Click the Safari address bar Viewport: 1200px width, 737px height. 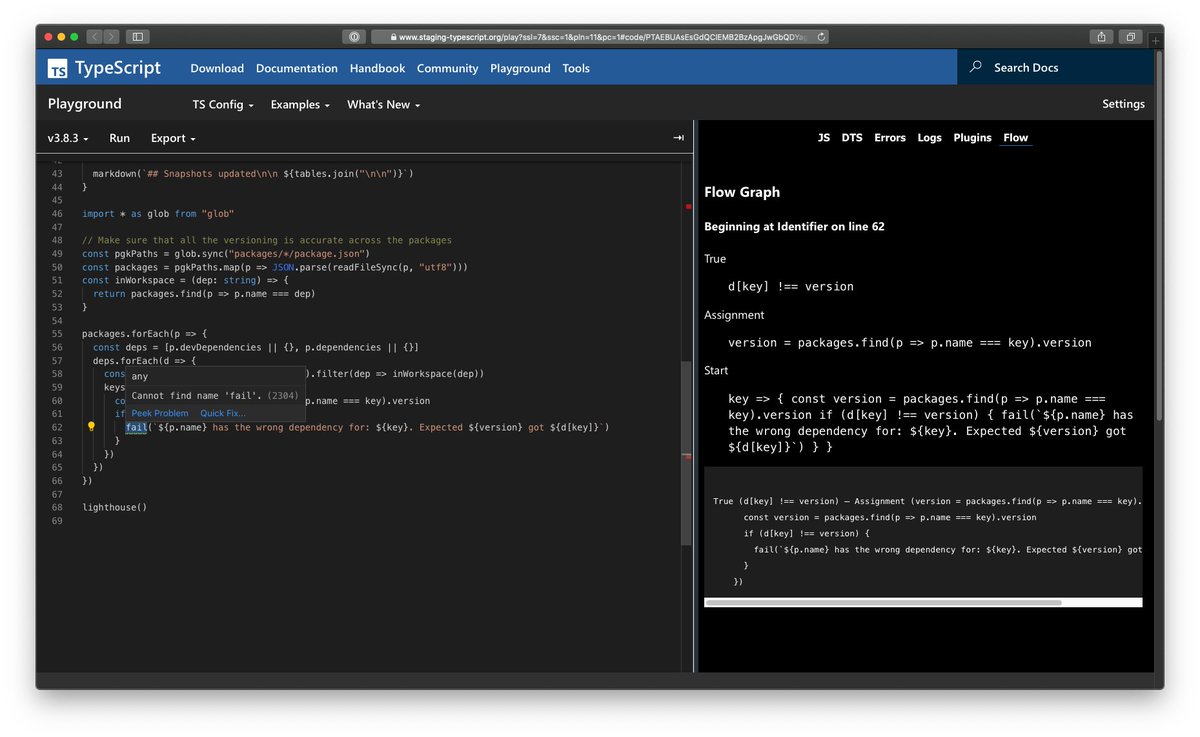tap(600, 37)
